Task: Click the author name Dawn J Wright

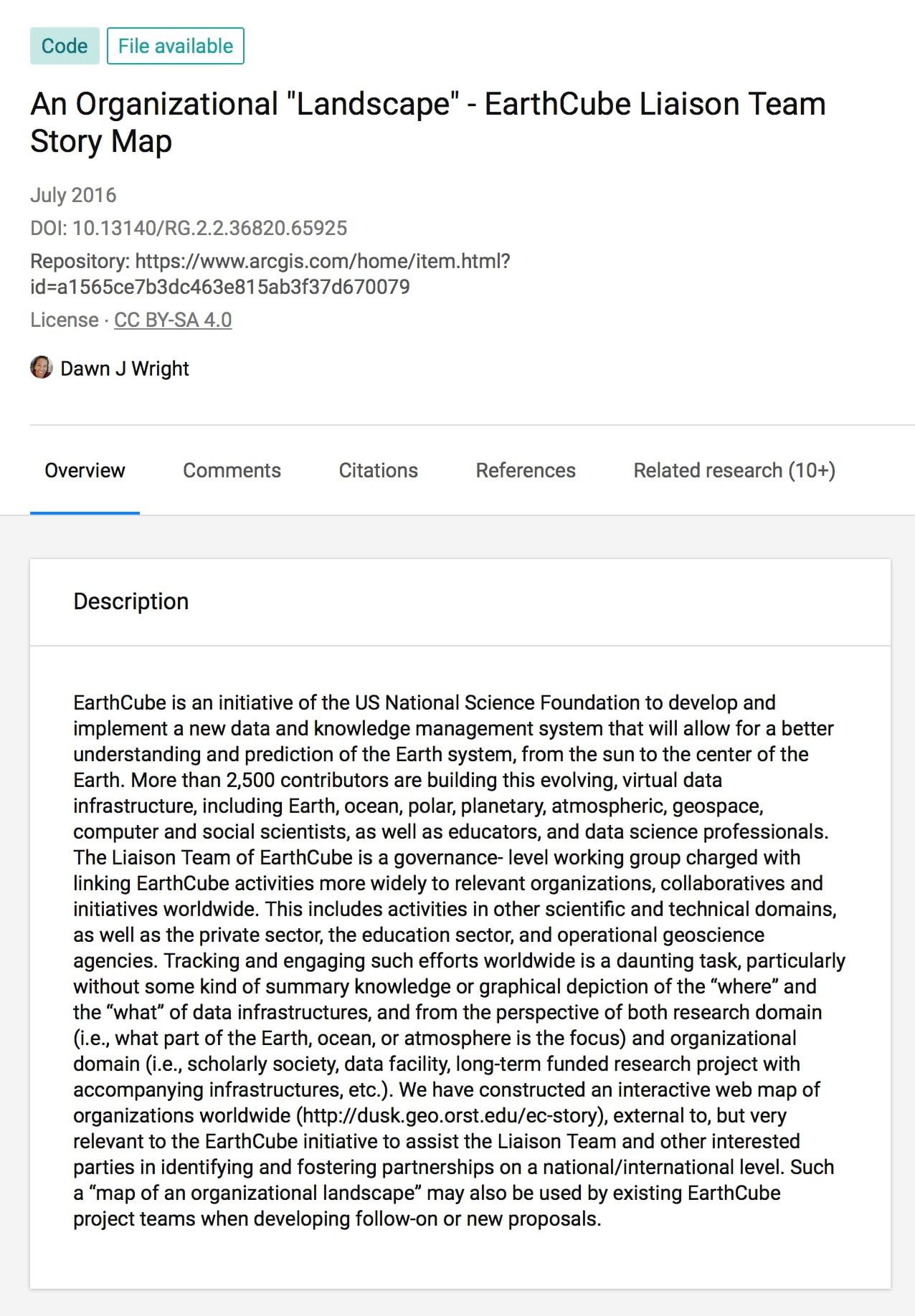Action: tap(123, 368)
